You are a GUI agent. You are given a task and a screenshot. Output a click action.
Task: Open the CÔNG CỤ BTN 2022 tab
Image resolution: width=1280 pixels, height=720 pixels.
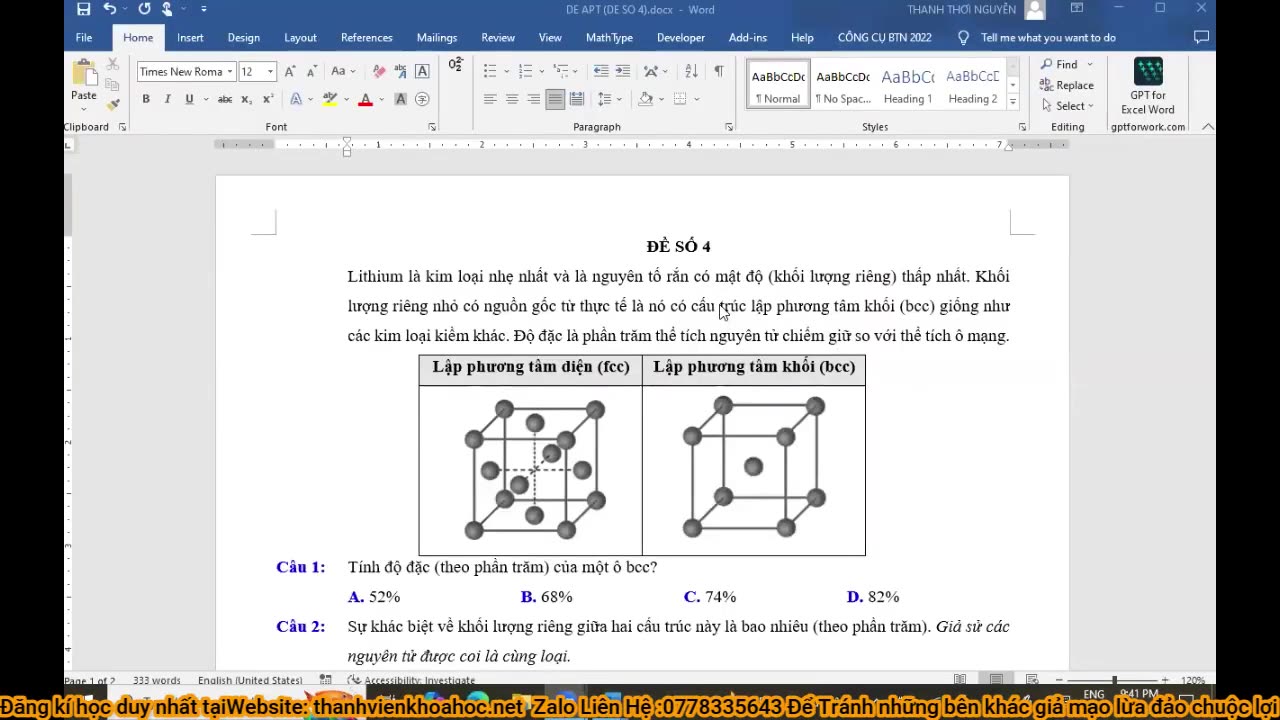pos(884,37)
